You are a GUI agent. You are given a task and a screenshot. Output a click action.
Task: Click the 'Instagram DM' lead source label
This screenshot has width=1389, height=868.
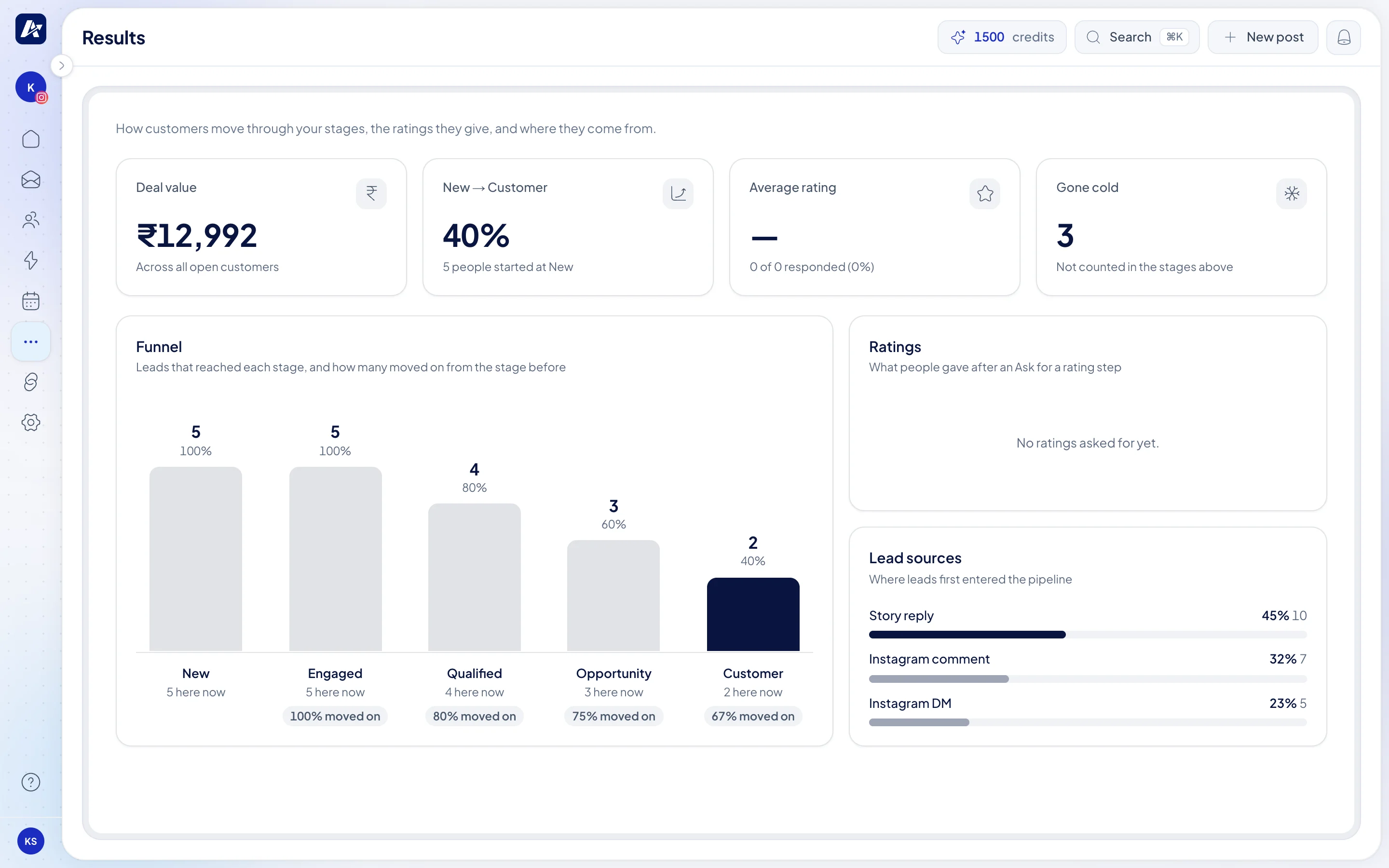coord(910,703)
